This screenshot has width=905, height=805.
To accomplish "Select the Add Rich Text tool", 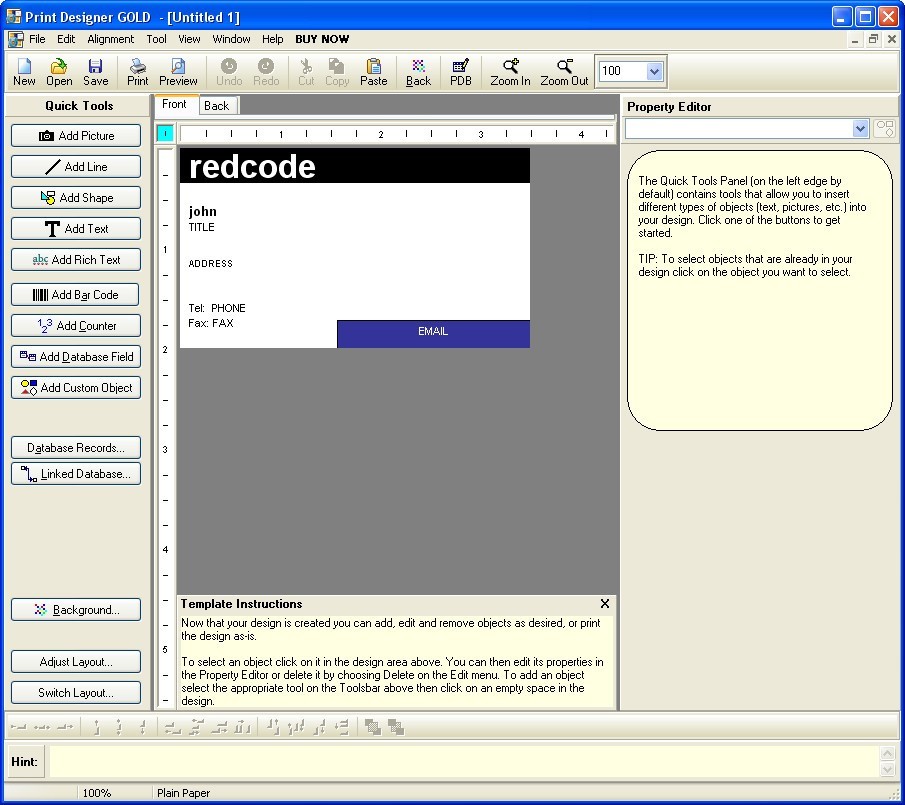I will click(75, 259).
